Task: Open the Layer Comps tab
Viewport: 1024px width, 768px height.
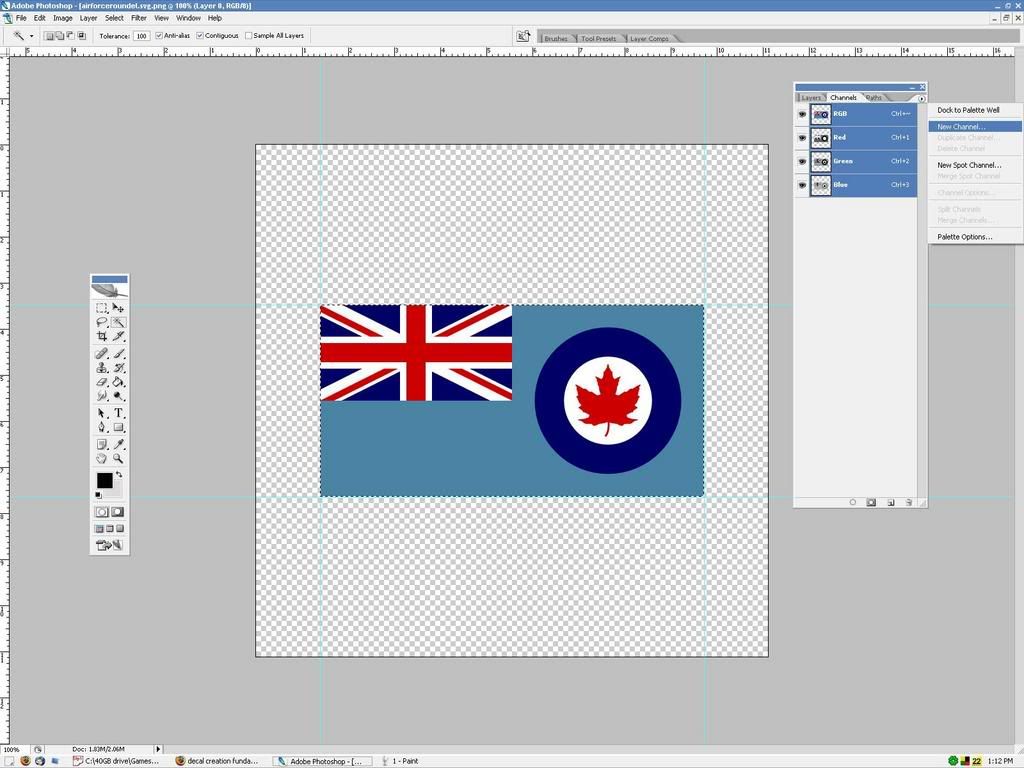Action: 649,39
